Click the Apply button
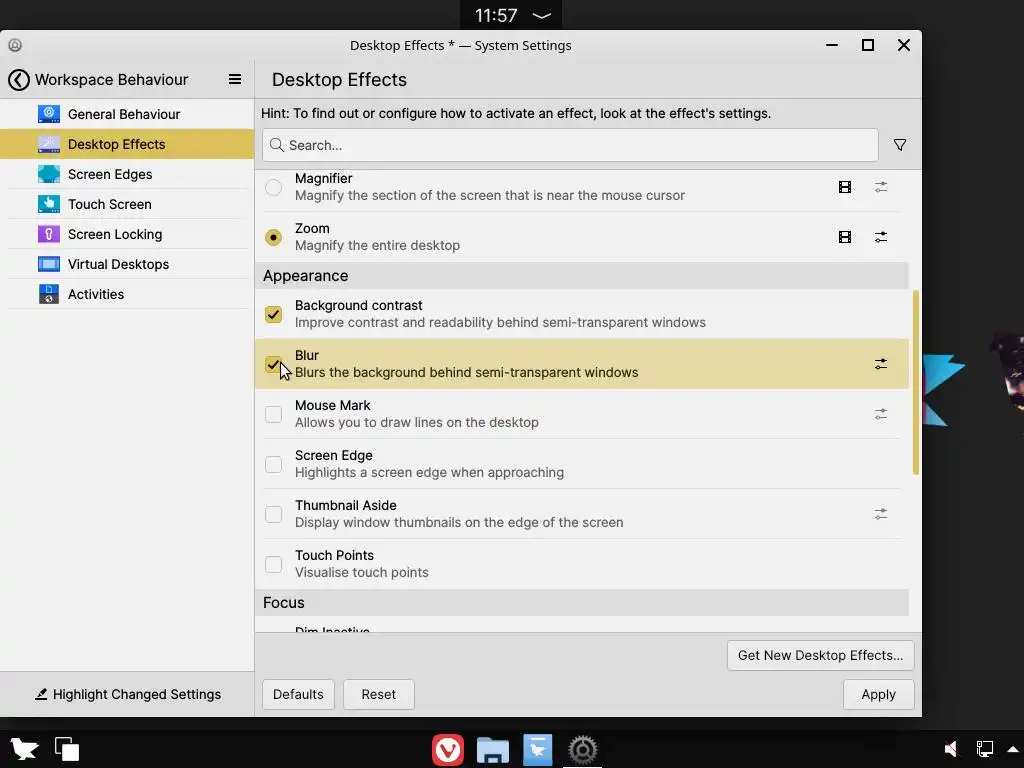Viewport: 1024px width, 768px height. [x=878, y=694]
